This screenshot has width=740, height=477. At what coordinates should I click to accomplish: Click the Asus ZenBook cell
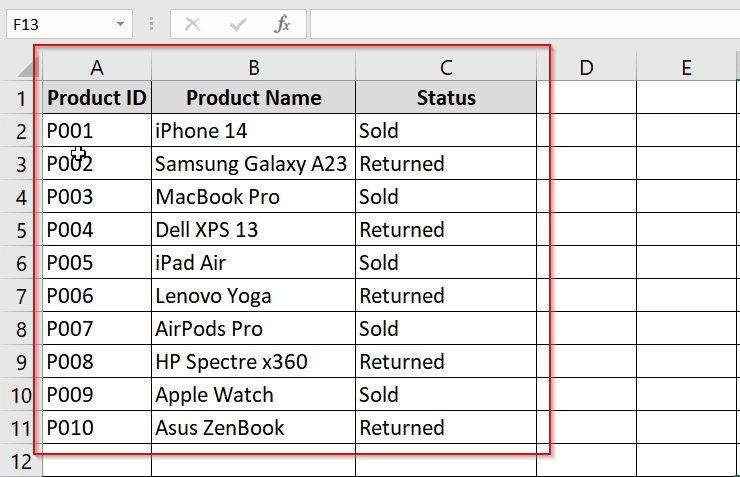point(253,427)
